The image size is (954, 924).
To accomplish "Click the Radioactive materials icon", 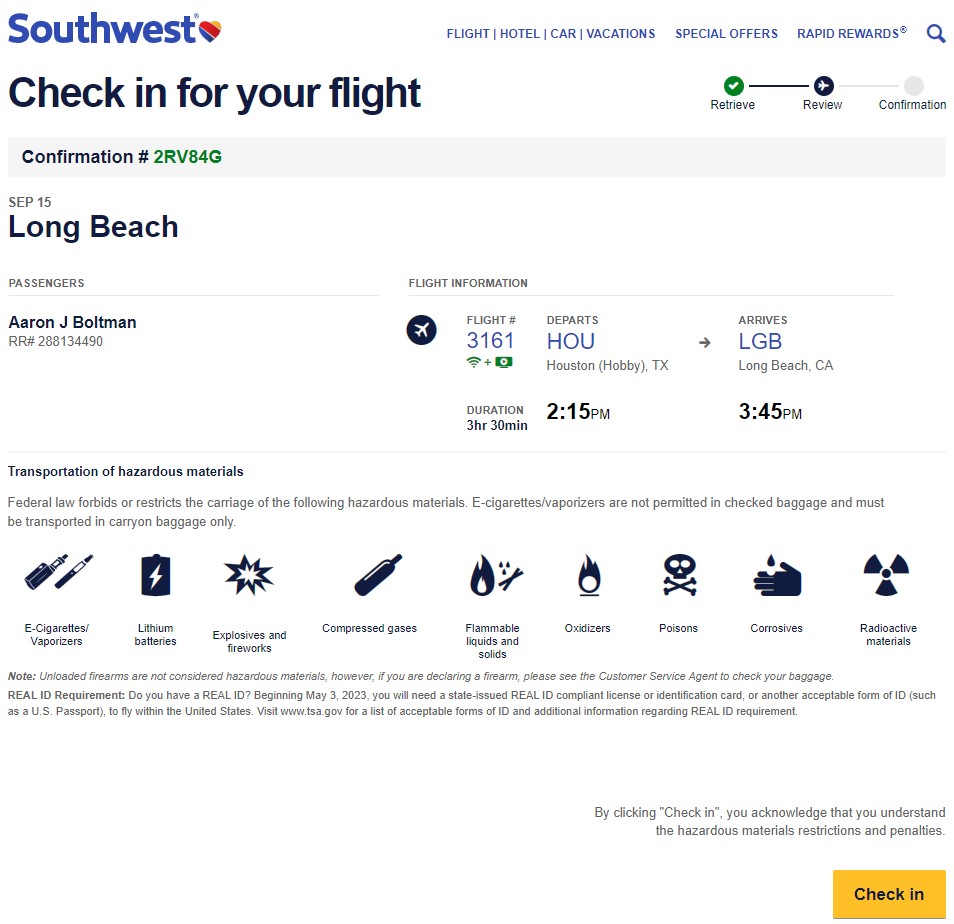I will point(887,574).
